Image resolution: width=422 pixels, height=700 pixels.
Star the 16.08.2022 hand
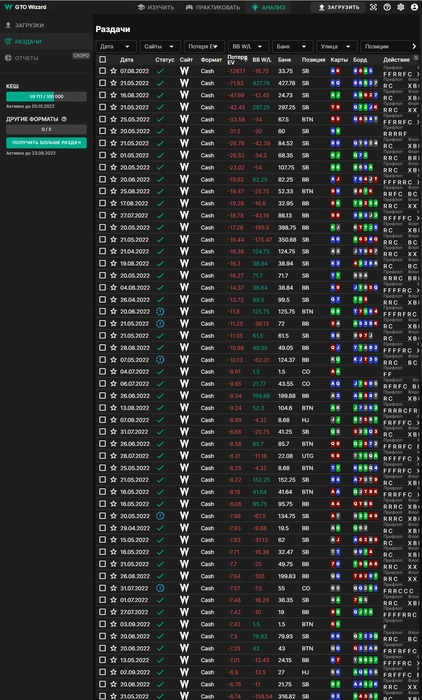113,95
